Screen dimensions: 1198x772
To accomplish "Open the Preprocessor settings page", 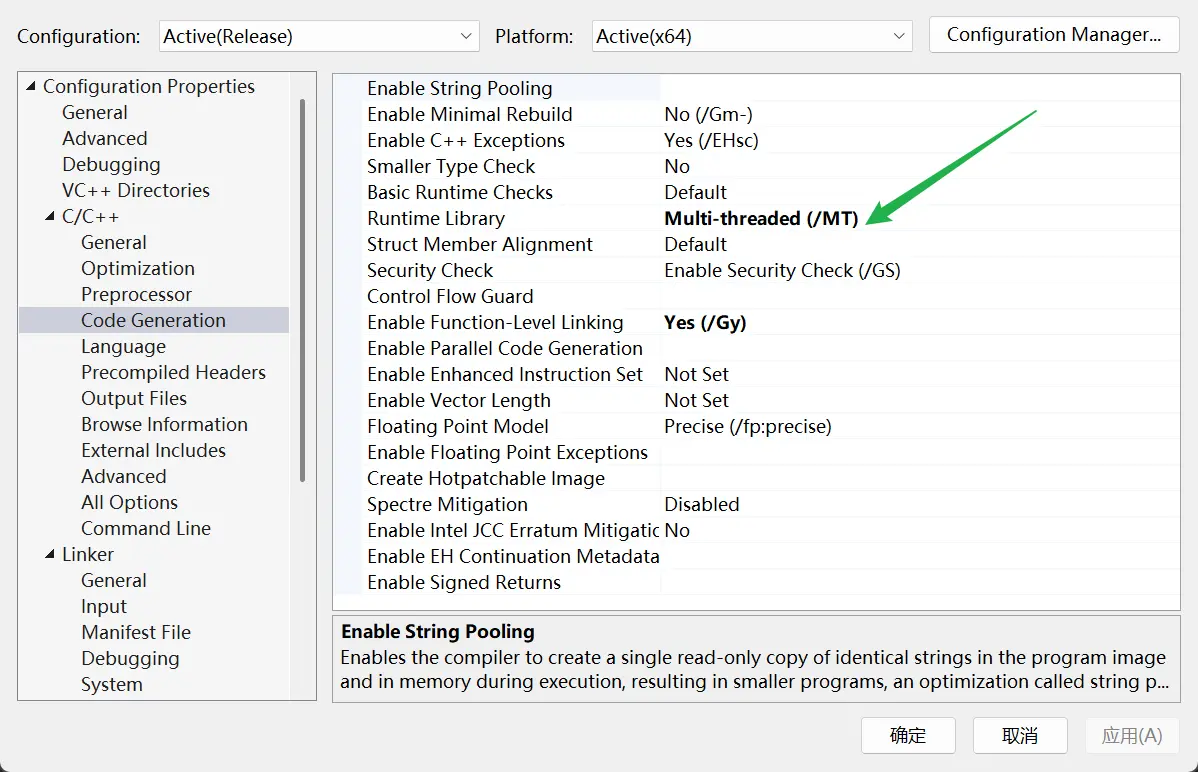I will click(136, 294).
